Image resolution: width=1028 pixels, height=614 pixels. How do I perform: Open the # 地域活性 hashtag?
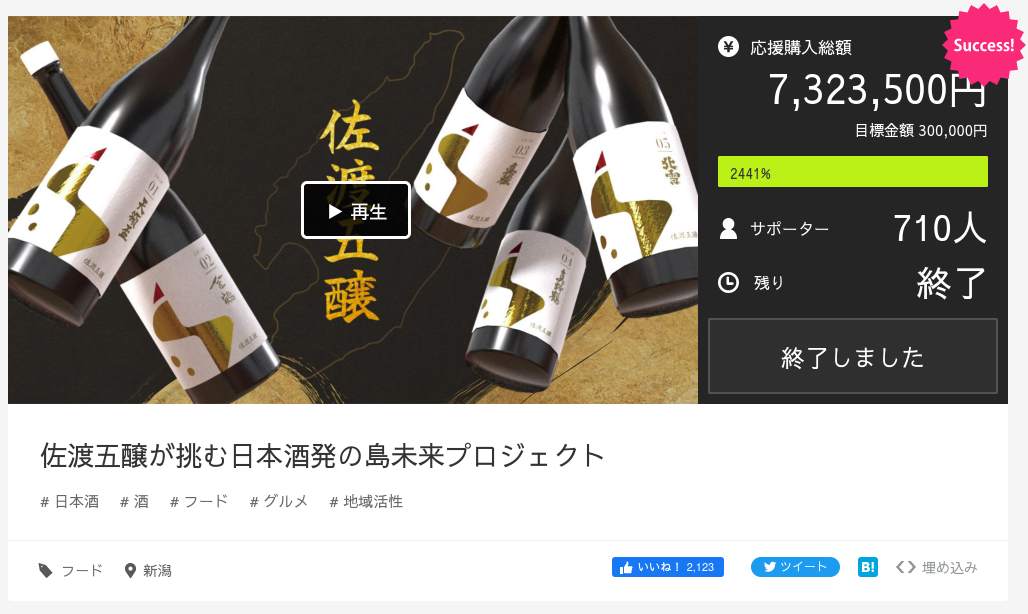[x=366, y=502]
